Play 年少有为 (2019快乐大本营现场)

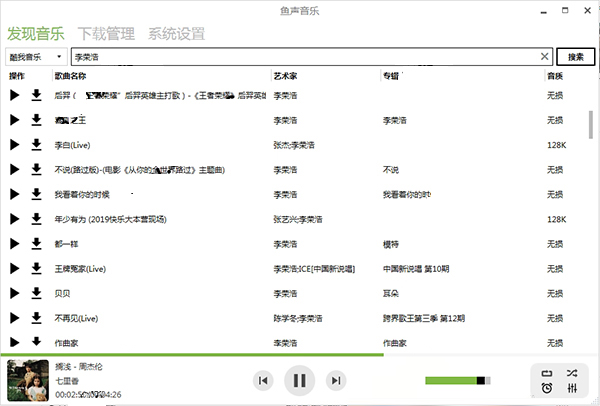tap(15, 219)
